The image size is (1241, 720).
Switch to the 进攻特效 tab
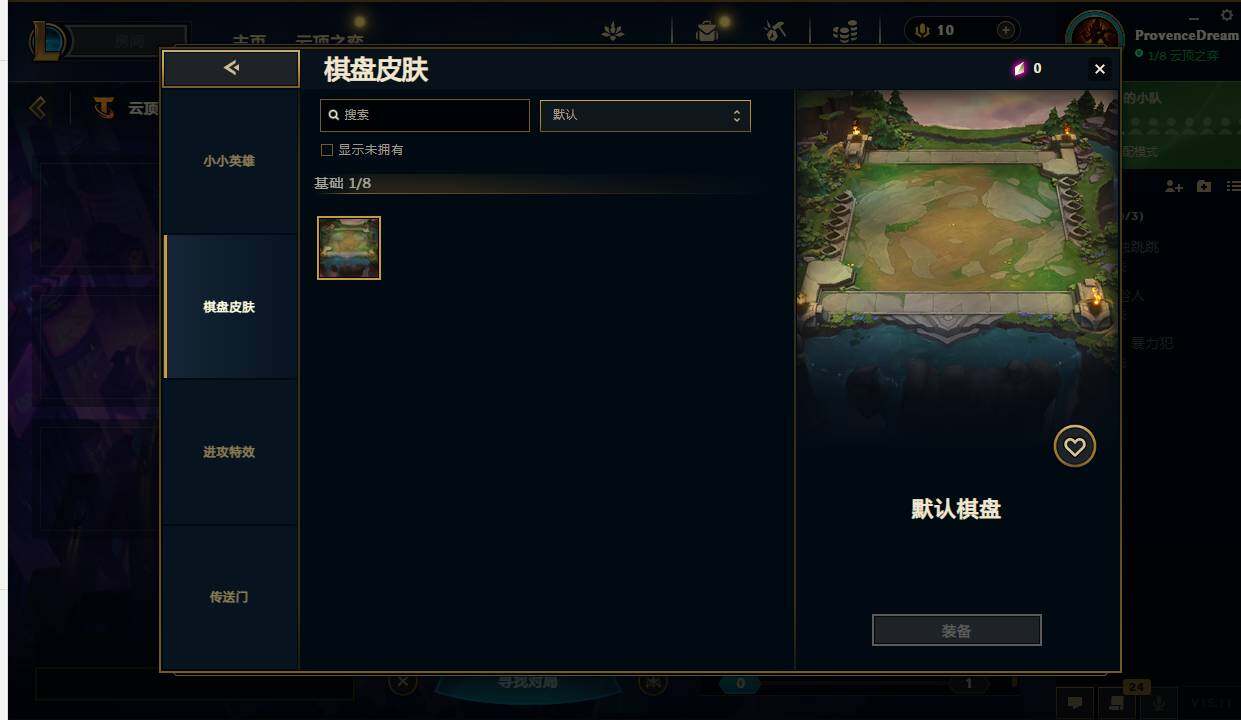230,452
